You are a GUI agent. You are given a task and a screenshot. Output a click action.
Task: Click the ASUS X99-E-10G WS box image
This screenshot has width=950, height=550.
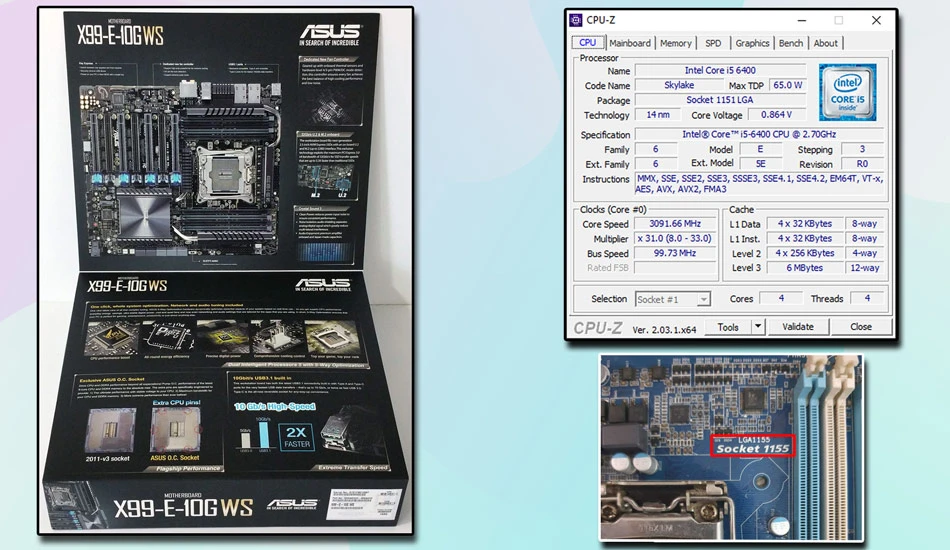point(225,271)
